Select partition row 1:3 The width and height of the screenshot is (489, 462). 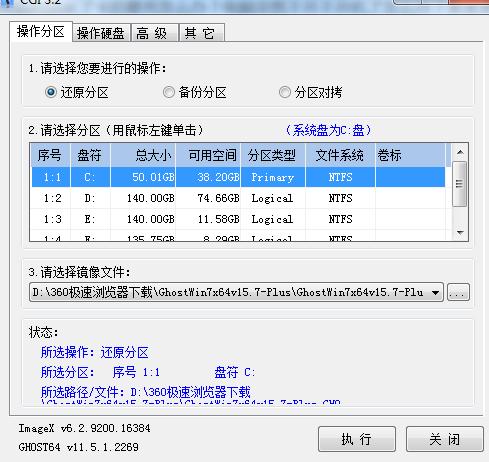[238, 219]
